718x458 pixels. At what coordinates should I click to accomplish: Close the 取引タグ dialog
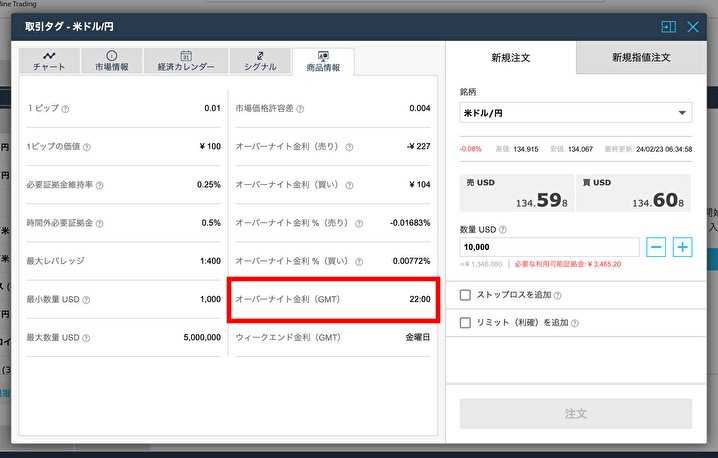[693, 27]
